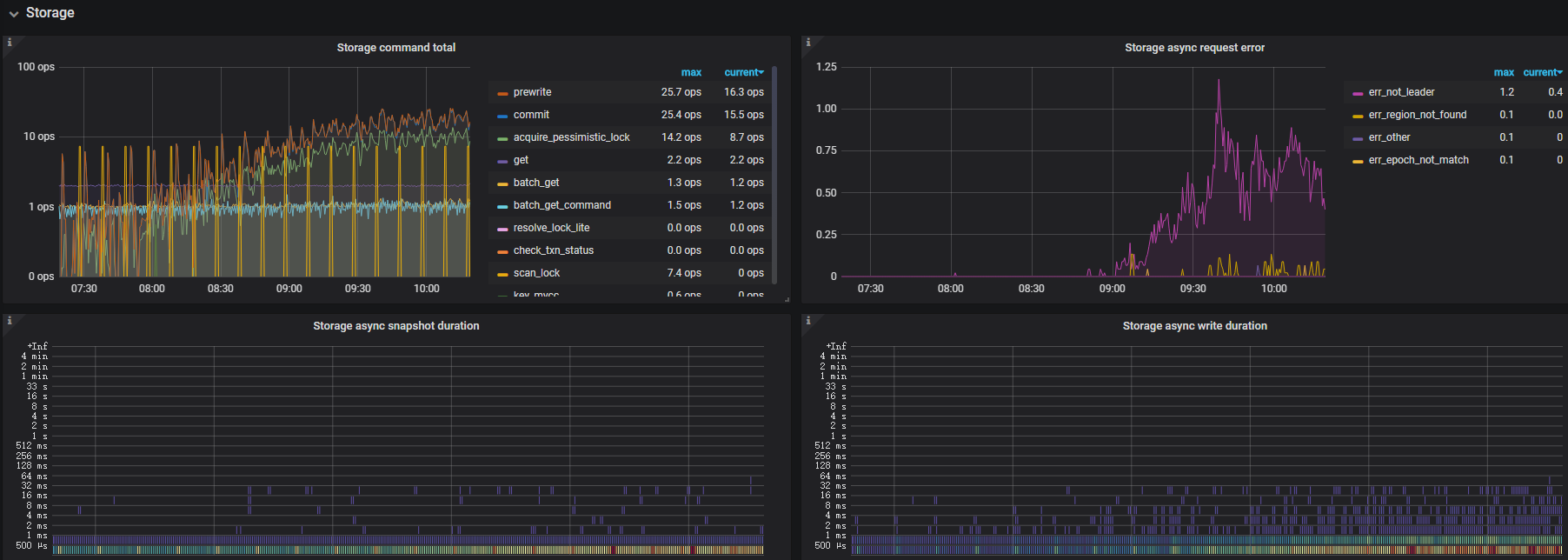Open Storage async write duration panel menu
This screenshot has width=1568, height=560.
[1193, 326]
